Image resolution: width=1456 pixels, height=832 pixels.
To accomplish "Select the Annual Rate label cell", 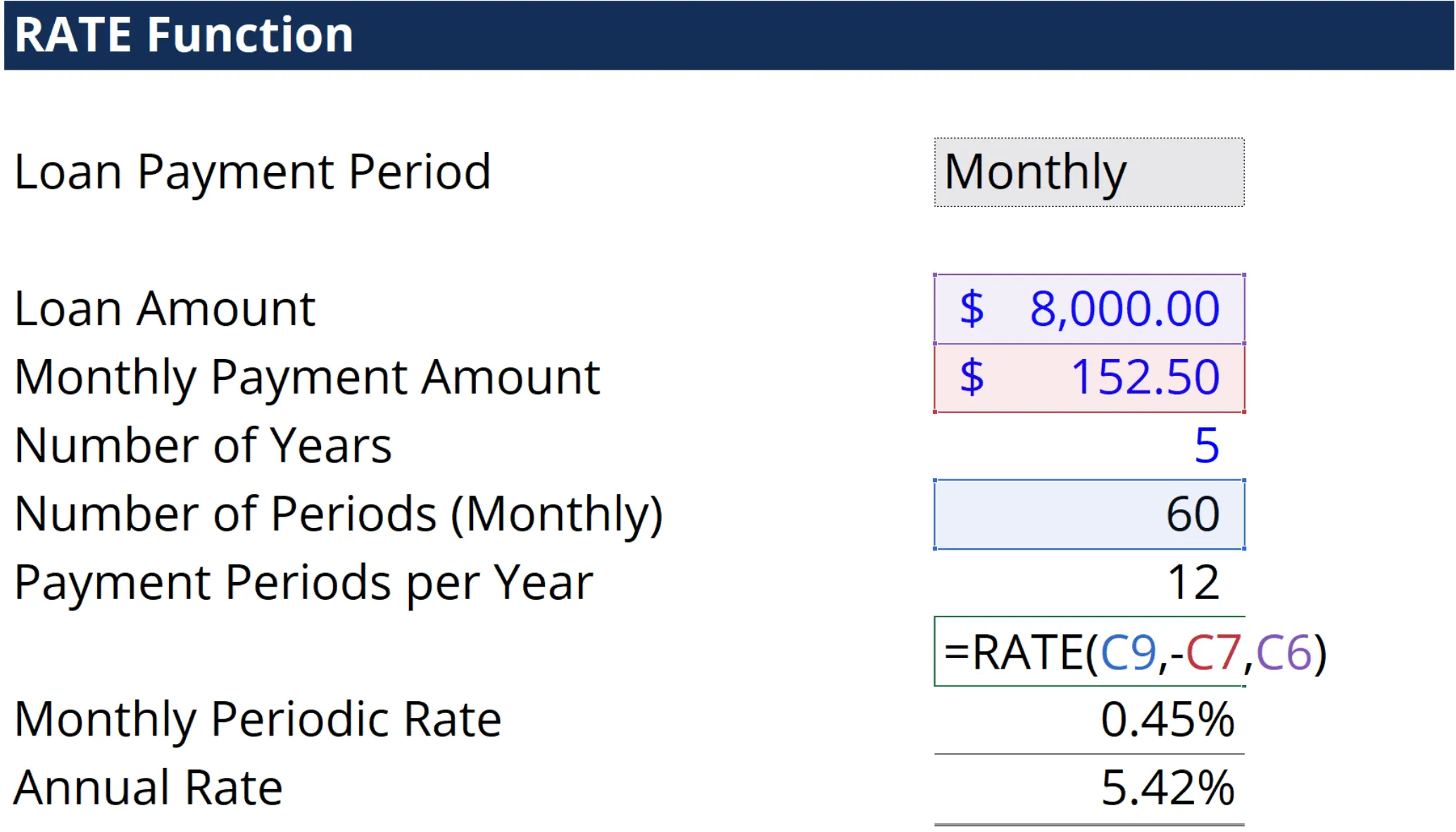I will coord(148,788).
